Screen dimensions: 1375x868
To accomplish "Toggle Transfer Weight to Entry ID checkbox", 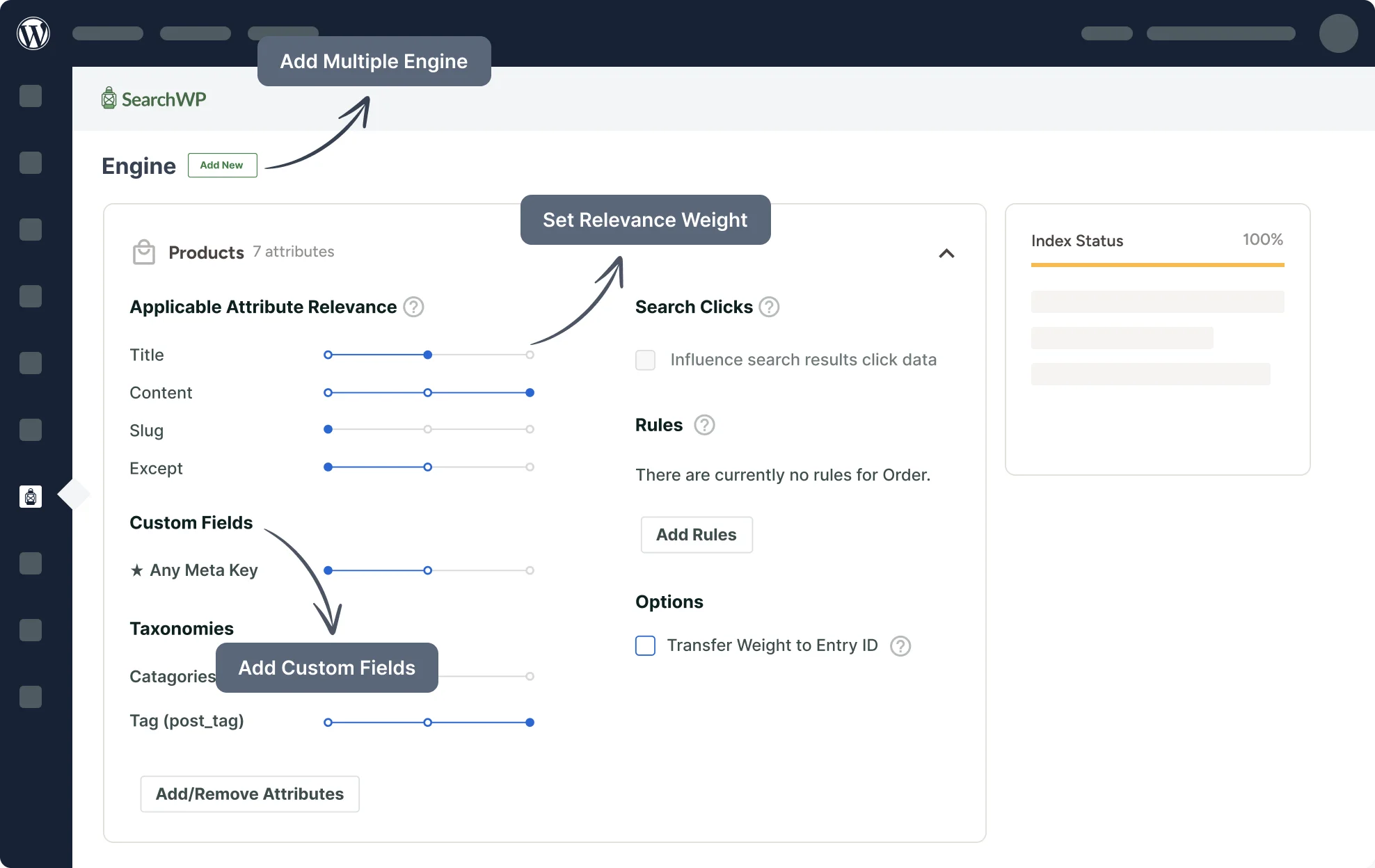I will 645,644.
